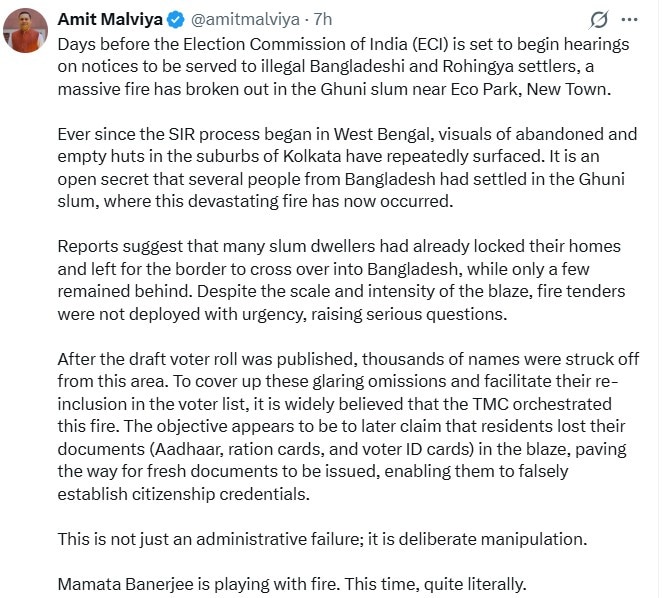Open the @amitmalviya handle link
This screenshot has height=598, width=669.
pos(239,19)
